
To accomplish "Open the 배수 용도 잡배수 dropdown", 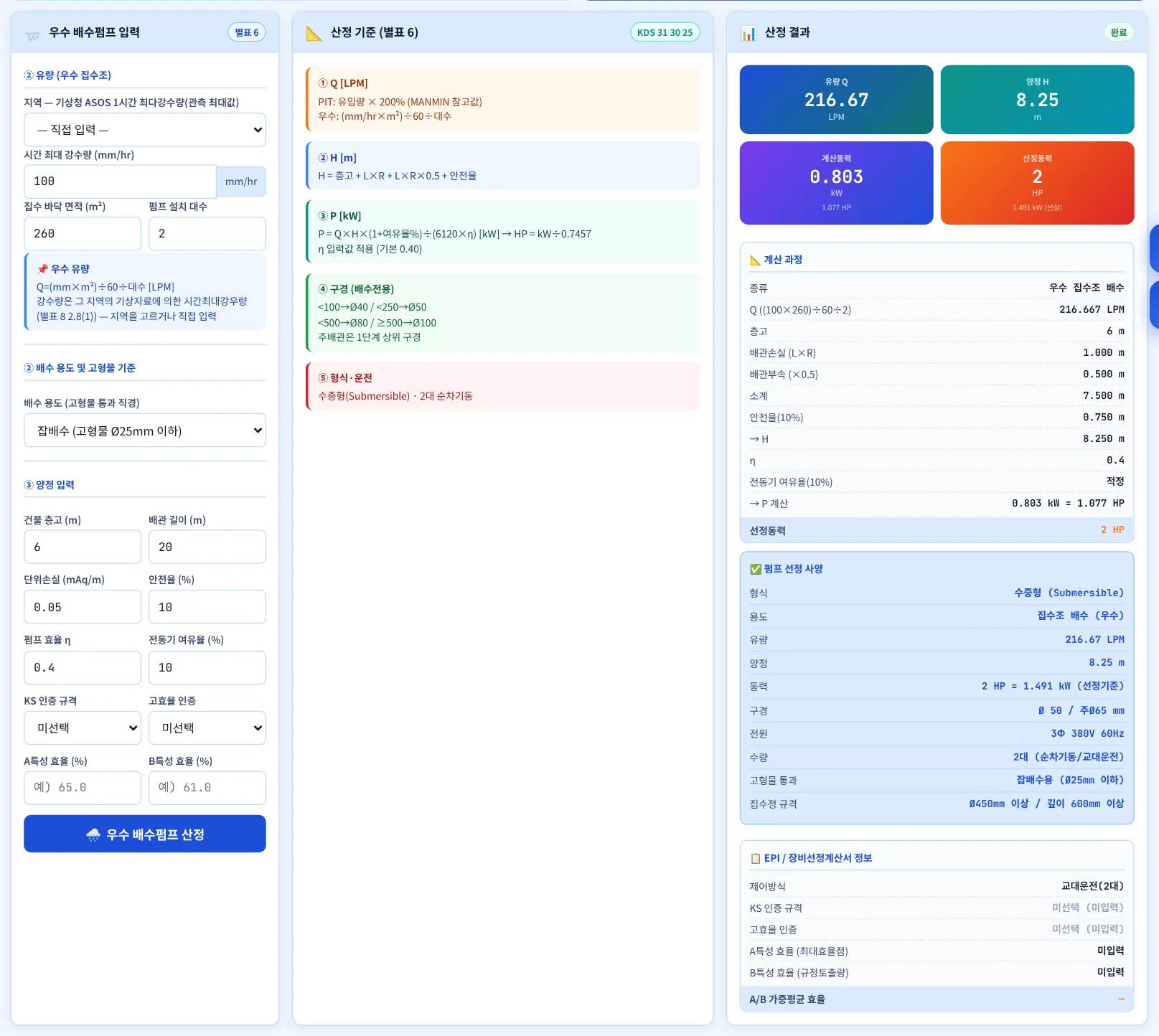I will (x=145, y=430).
